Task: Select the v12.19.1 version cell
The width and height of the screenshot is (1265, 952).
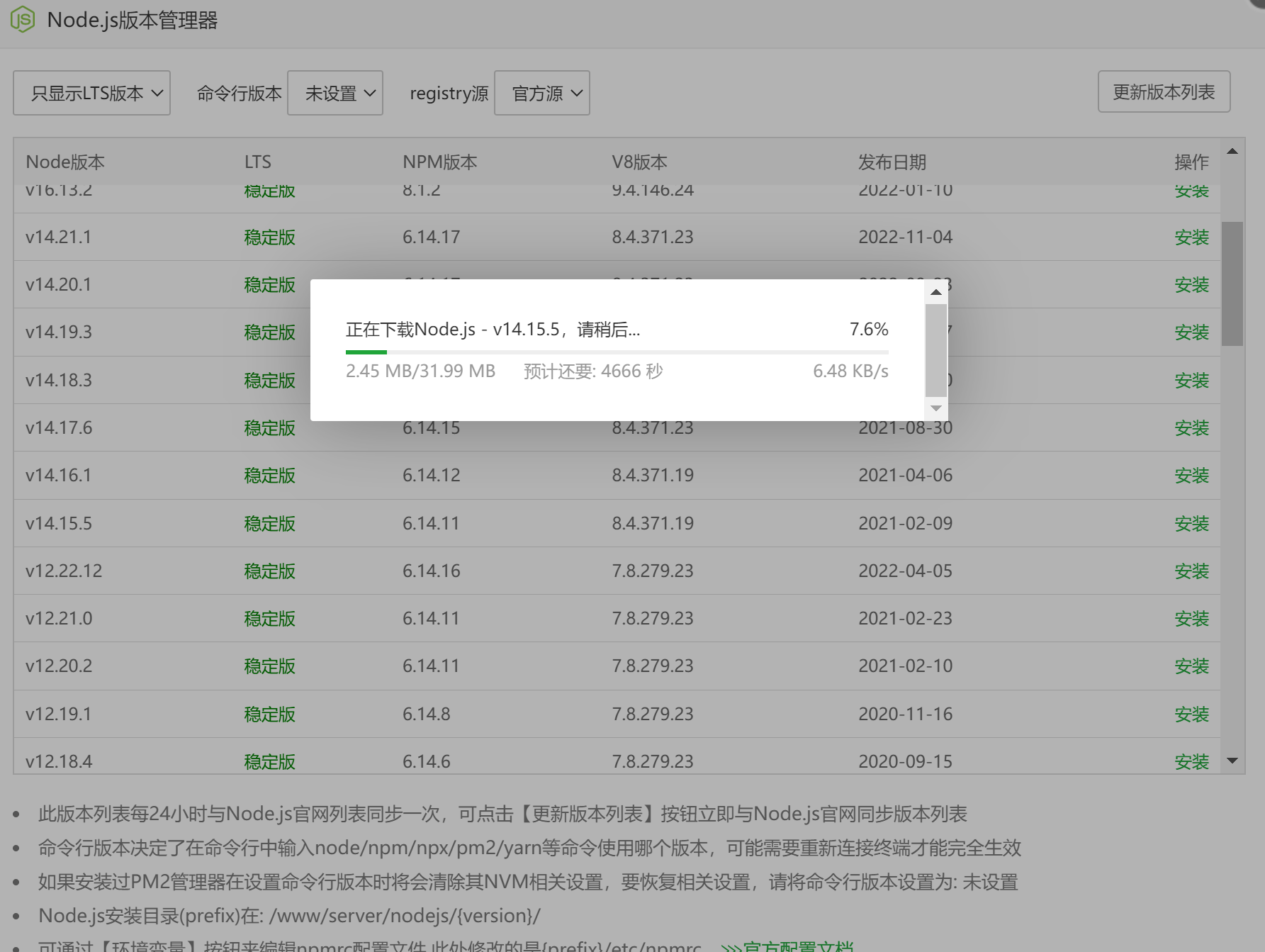Action: [x=59, y=714]
